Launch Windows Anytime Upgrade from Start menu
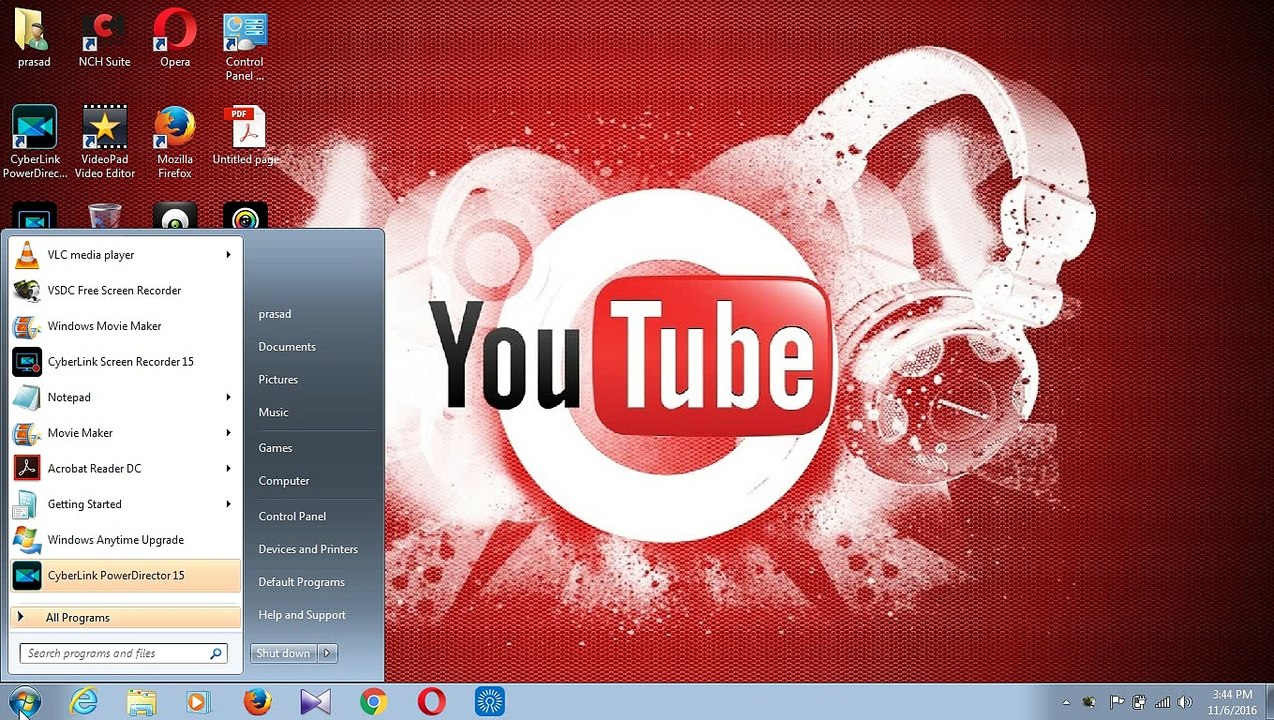The height and width of the screenshot is (720, 1274). tap(125, 540)
